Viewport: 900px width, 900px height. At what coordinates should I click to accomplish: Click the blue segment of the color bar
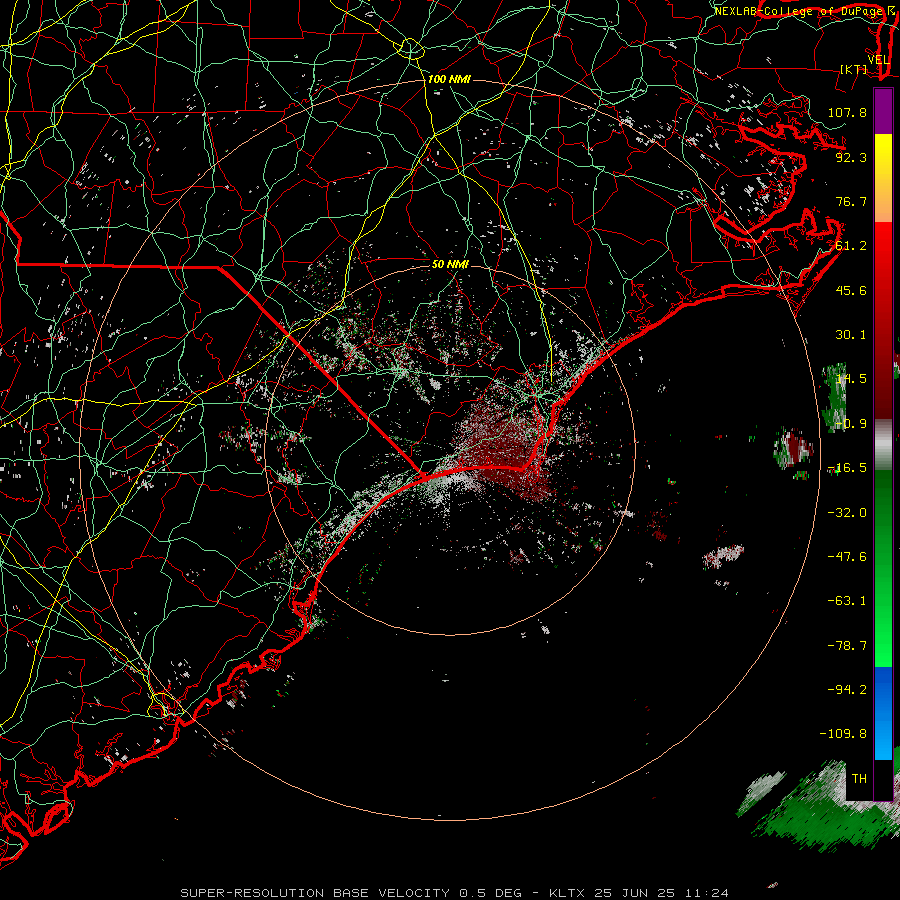883,713
